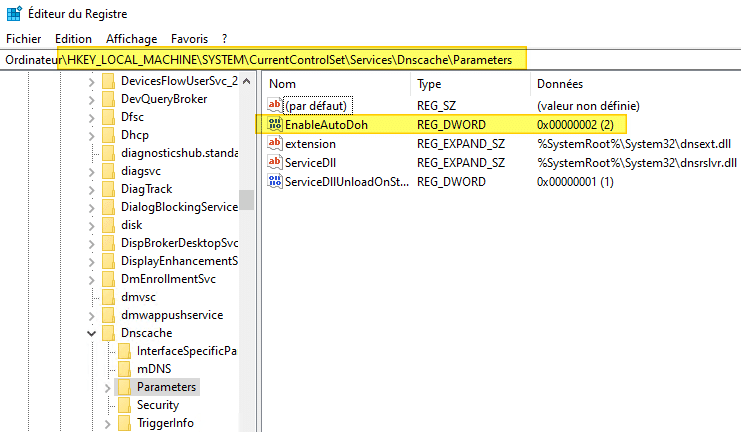Select the mDNS tree item label
The height and width of the screenshot is (432, 741).
click(154, 369)
